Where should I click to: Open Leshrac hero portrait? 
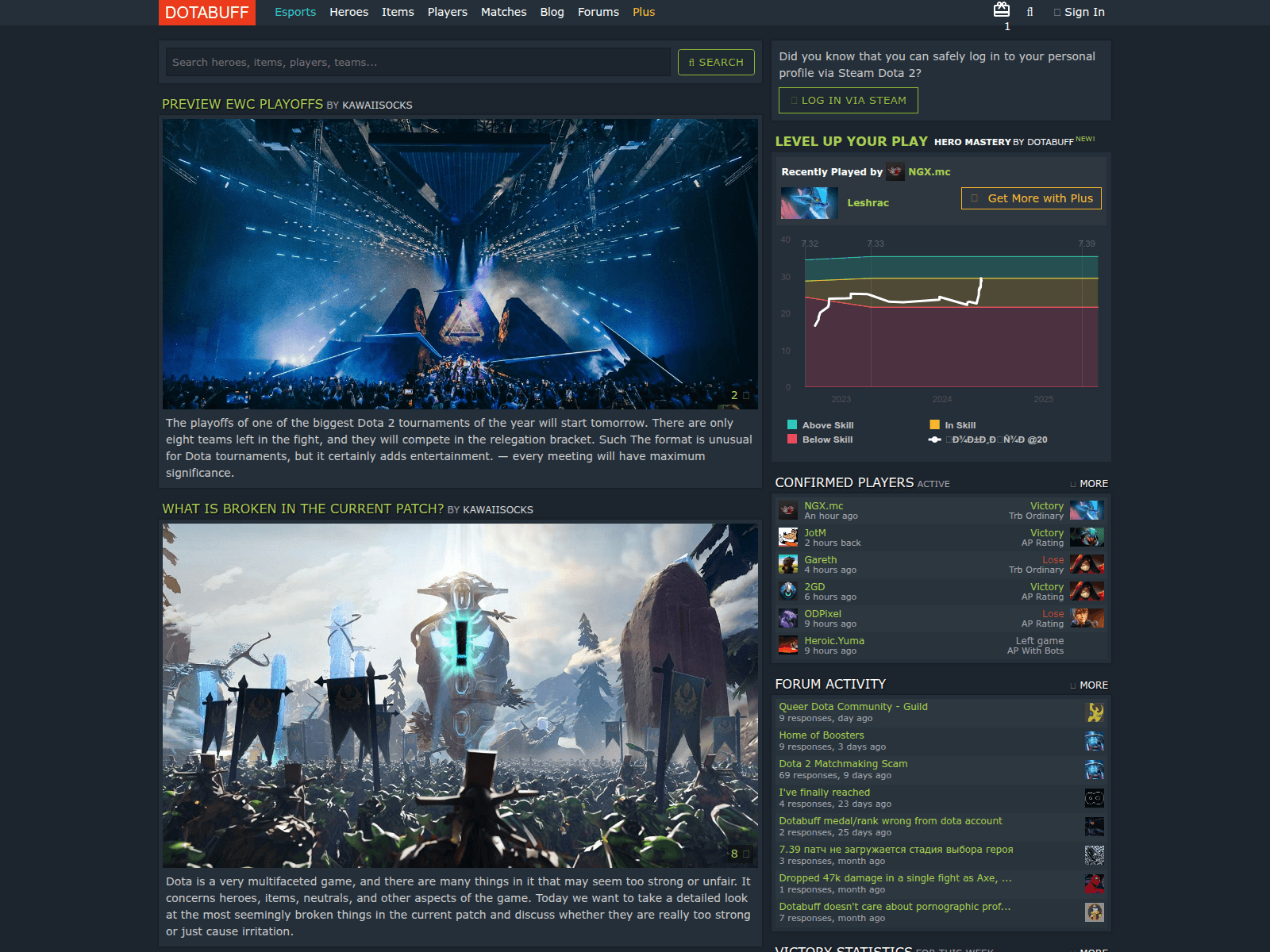pyautogui.click(x=810, y=203)
